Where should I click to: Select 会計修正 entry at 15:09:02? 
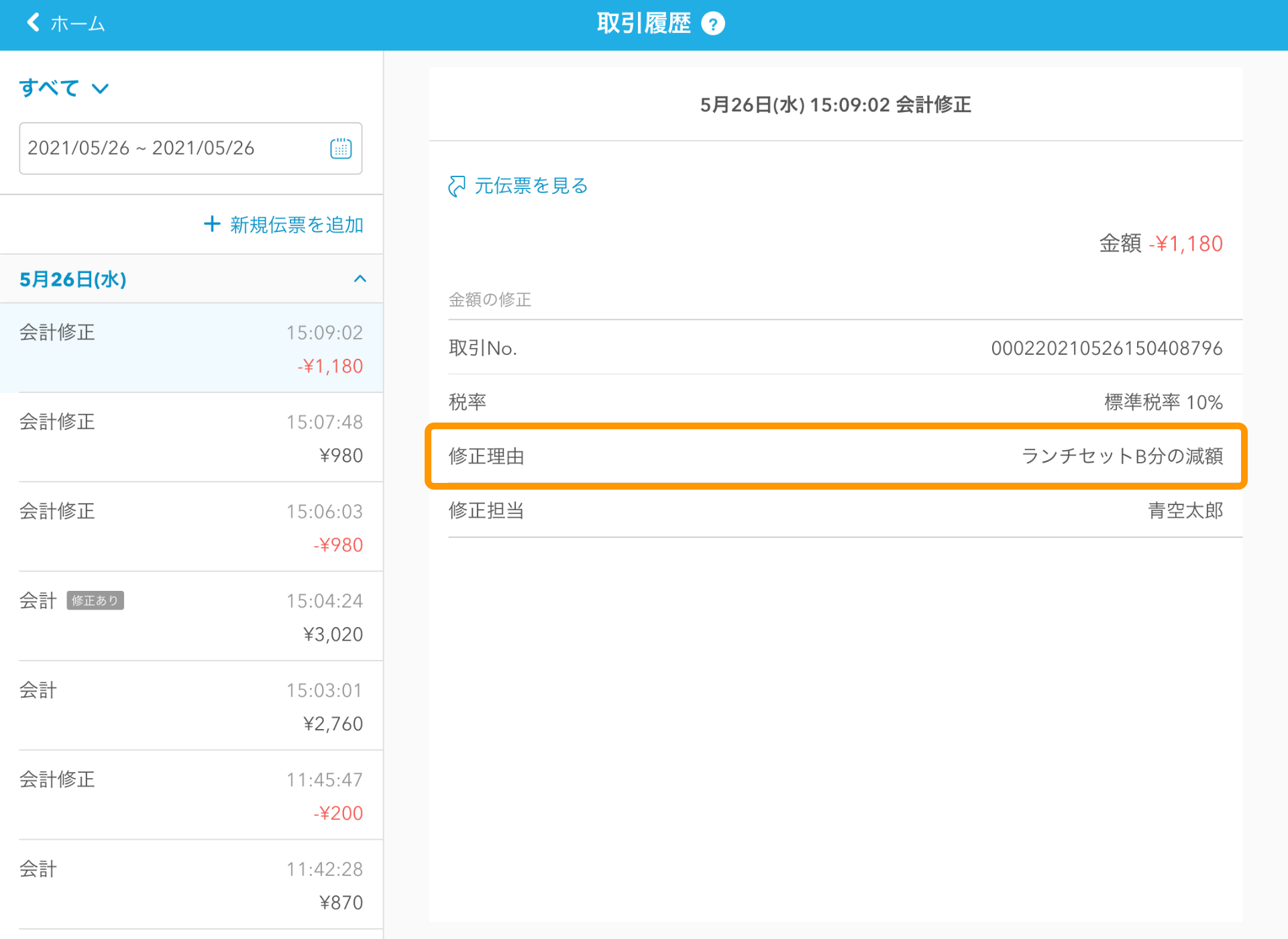[x=191, y=348]
